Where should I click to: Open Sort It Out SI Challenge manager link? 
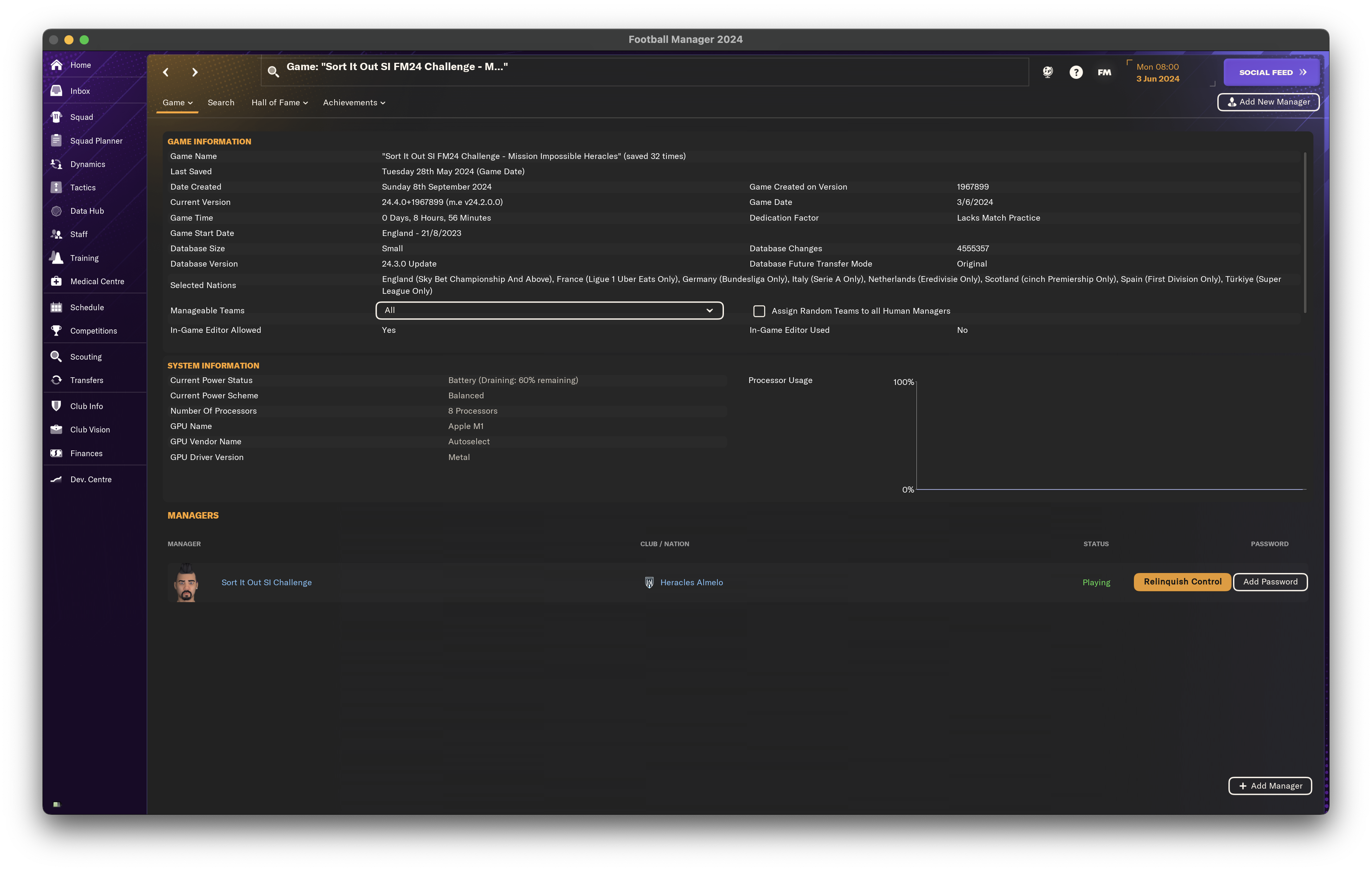click(x=267, y=582)
